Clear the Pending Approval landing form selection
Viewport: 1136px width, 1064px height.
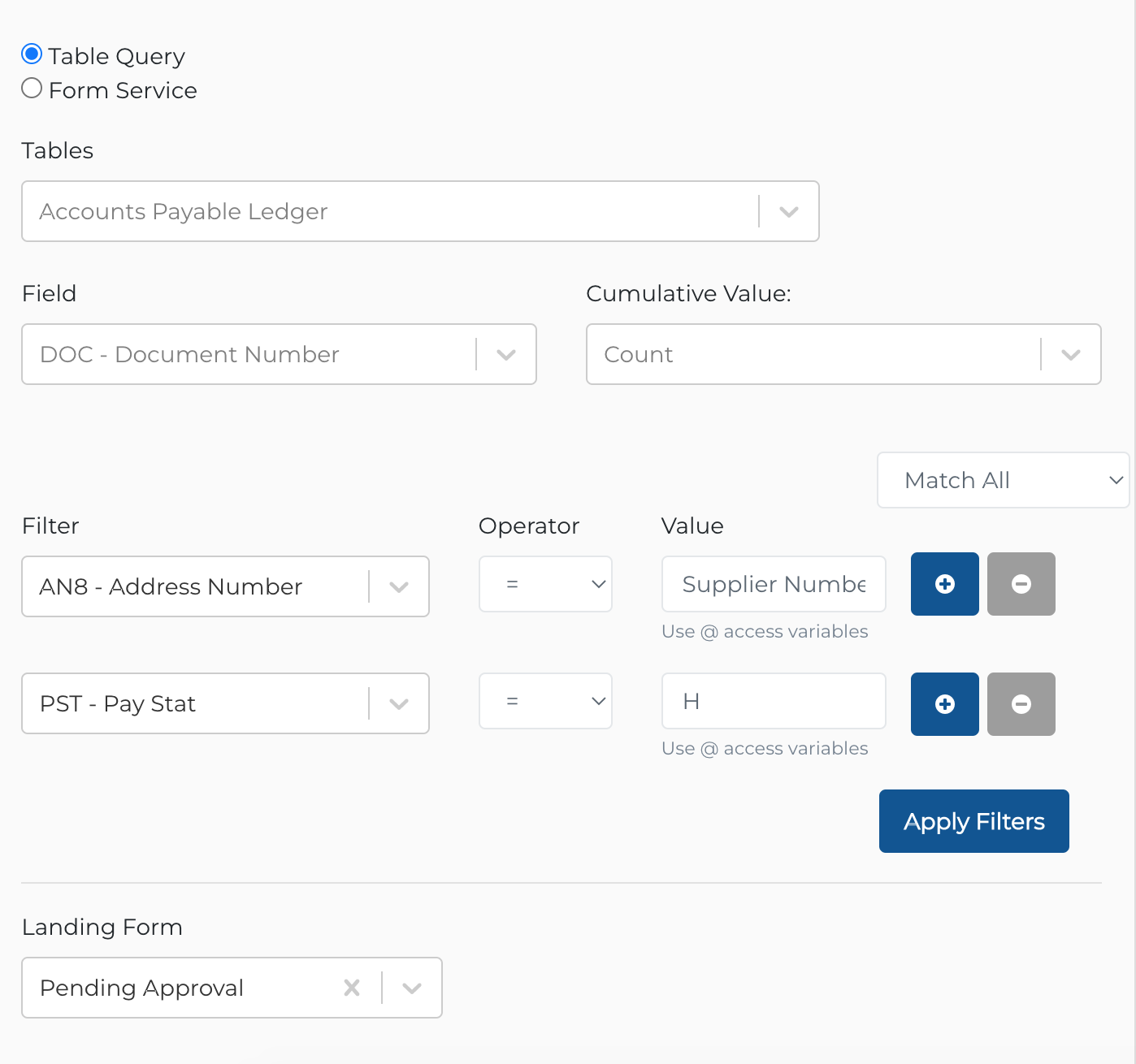[x=352, y=988]
